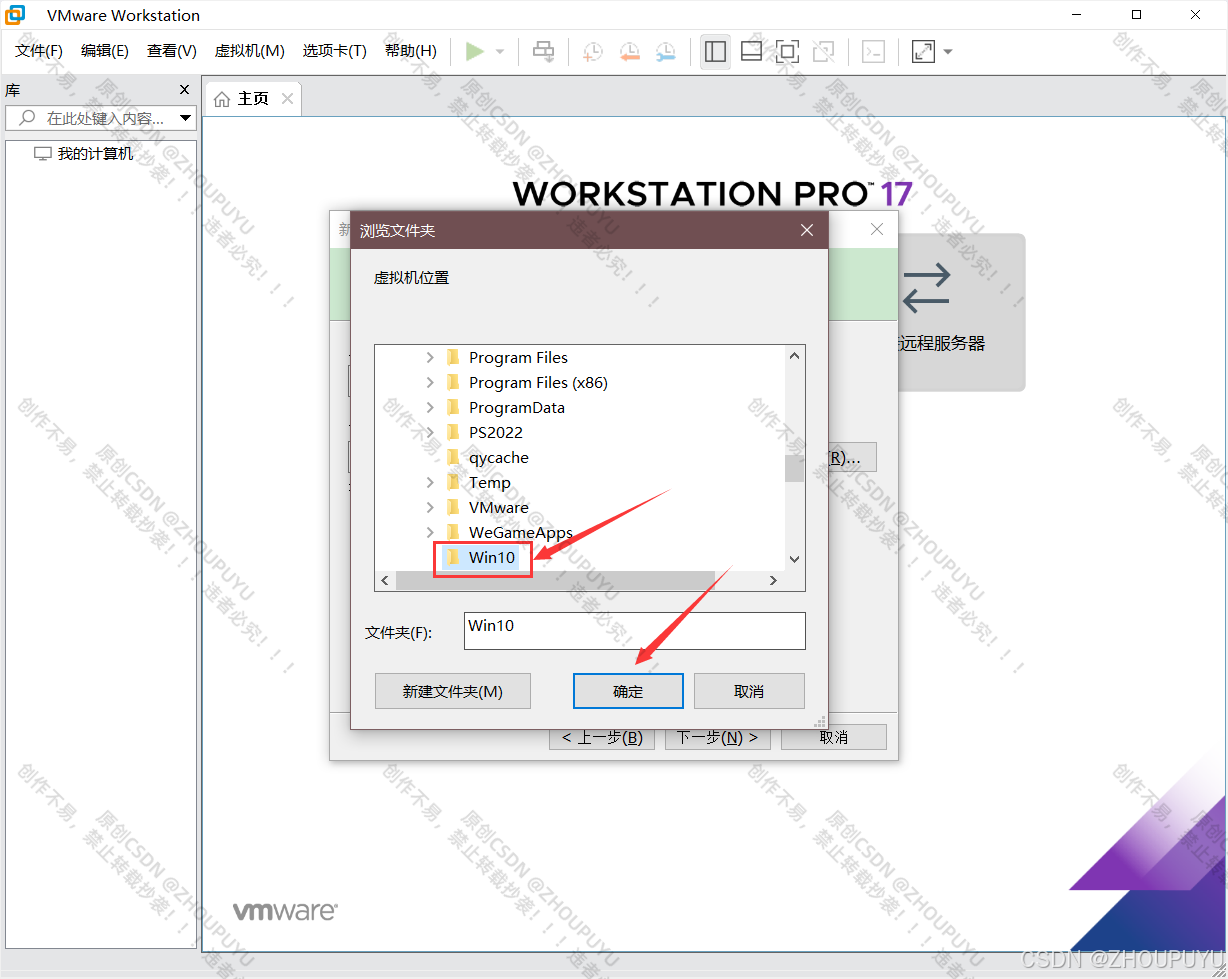Click the vmware logo at the bottom left of the home page
The width and height of the screenshot is (1228, 979).
[285, 911]
